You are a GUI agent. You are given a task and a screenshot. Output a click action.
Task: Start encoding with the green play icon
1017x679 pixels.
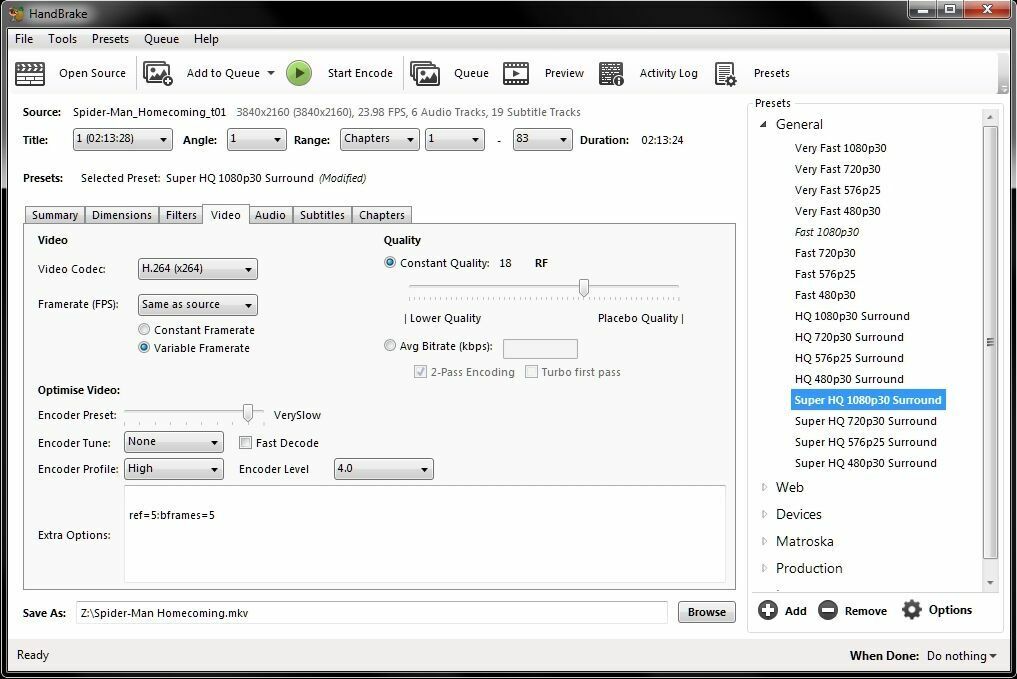299,73
